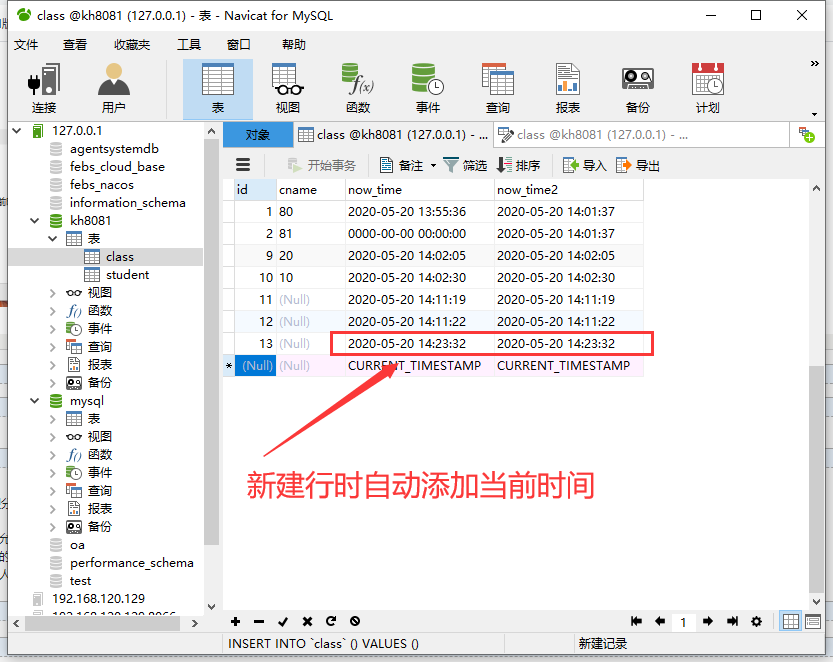Click the 连接 (Connection) toolbar icon
The height and width of the screenshot is (662, 833).
click(x=44, y=89)
